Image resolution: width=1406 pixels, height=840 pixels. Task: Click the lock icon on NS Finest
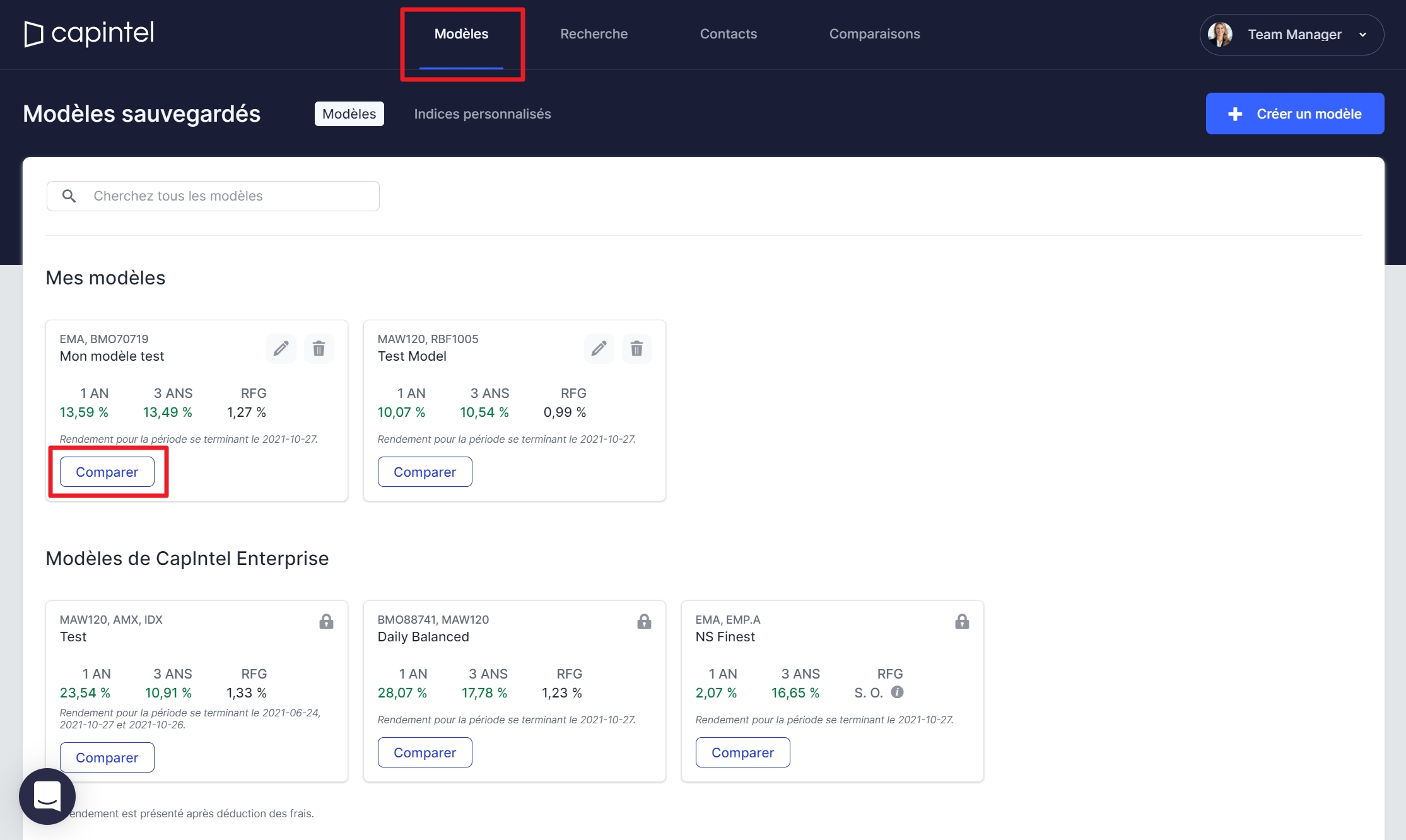(x=962, y=621)
